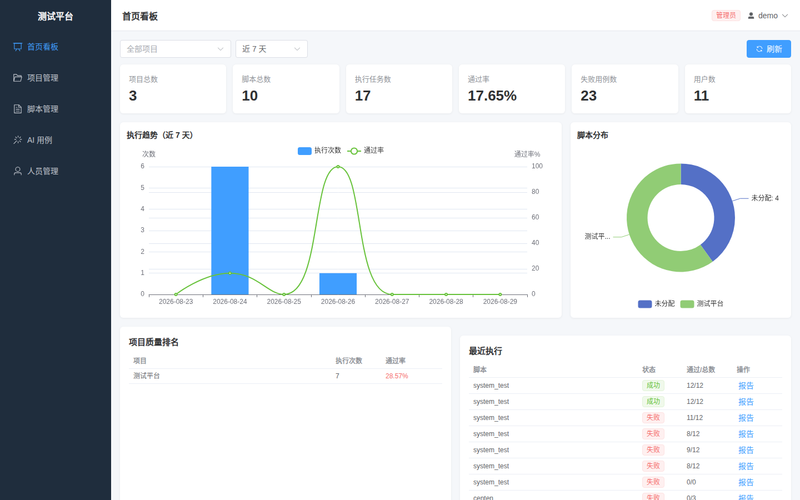Click the refresh icon in 刷新 button
Screen dimensions: 800x500
[759, 49]
